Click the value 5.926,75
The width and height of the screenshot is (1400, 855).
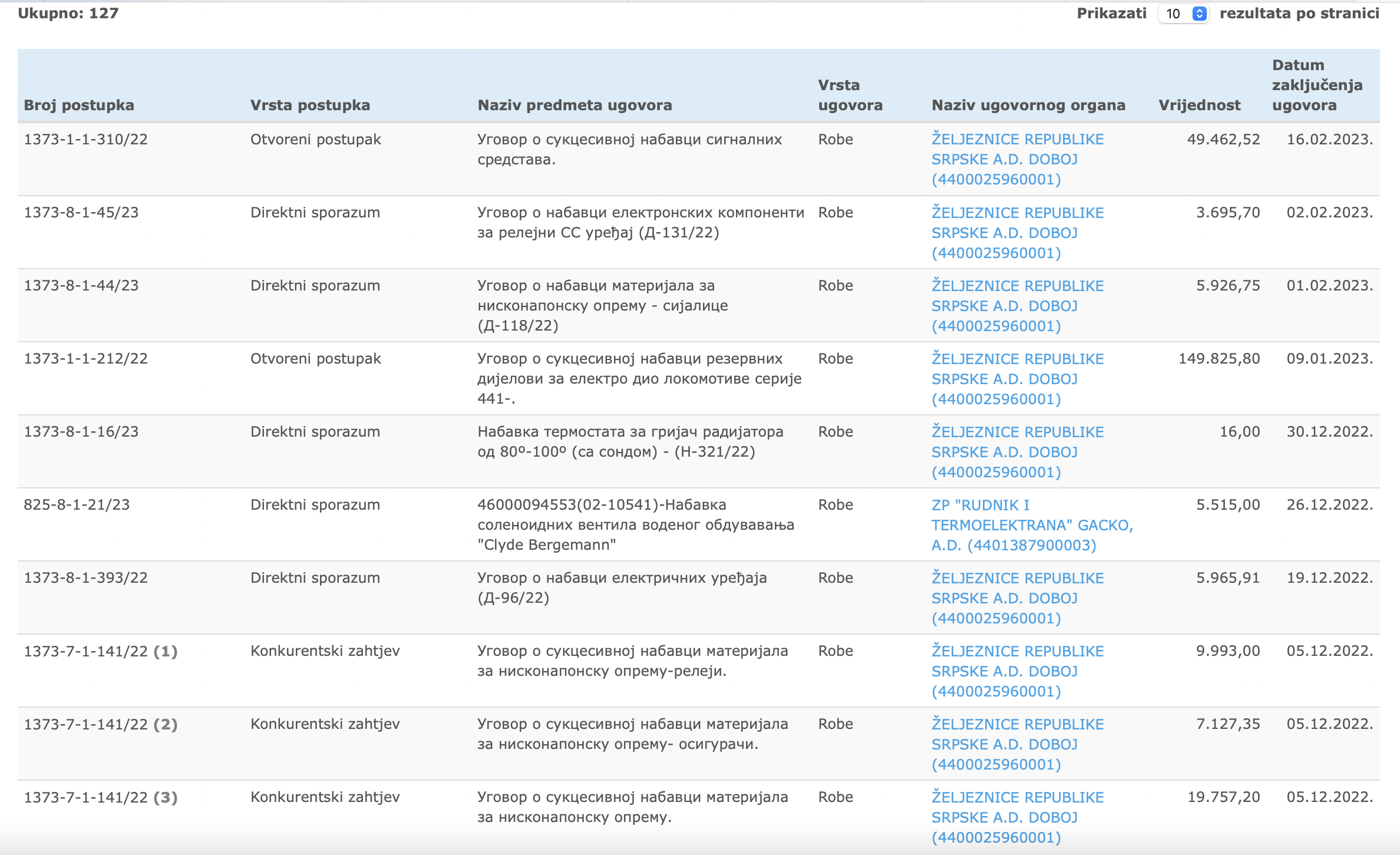coord(1228,285)
